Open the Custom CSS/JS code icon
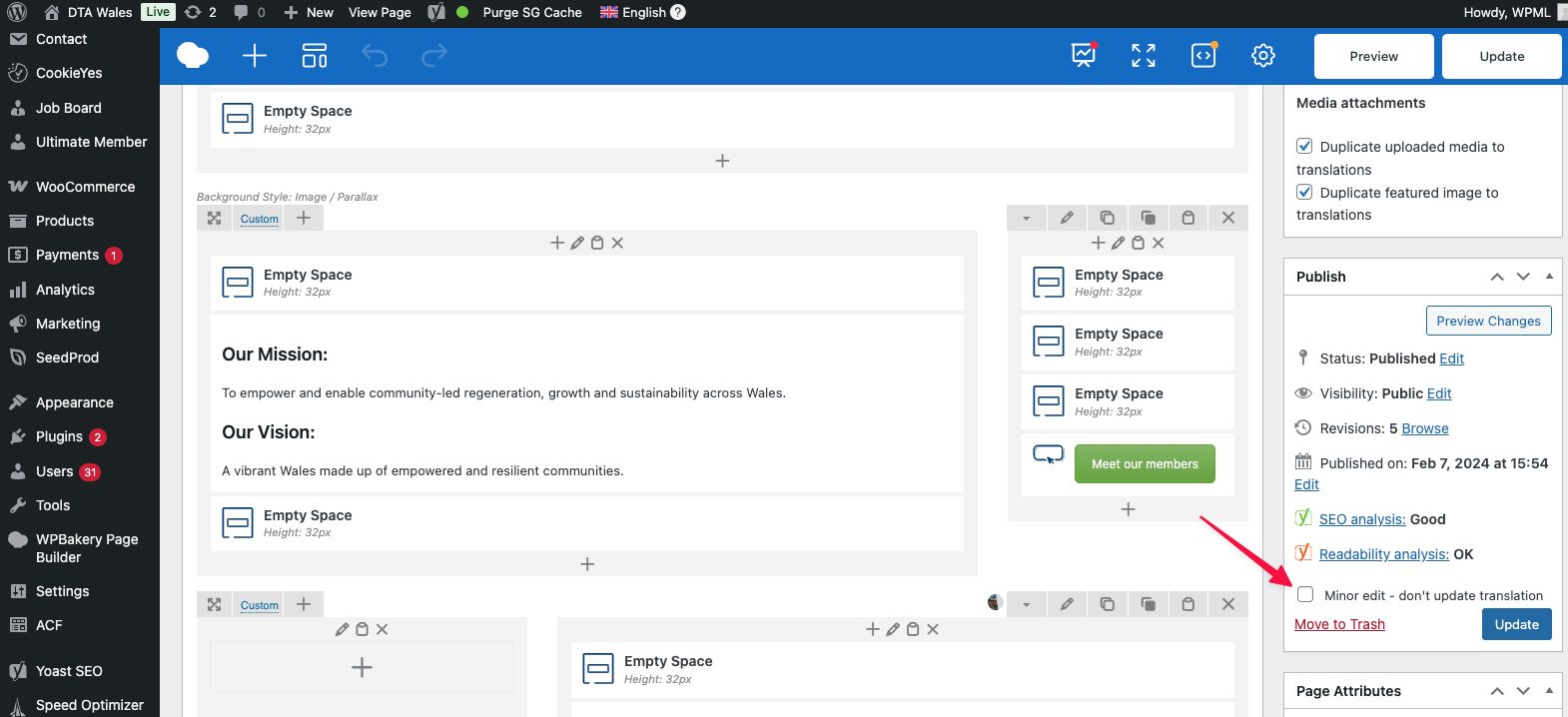The height and width of the screenshot is (717, 1568). click(x=1203, y=56)
